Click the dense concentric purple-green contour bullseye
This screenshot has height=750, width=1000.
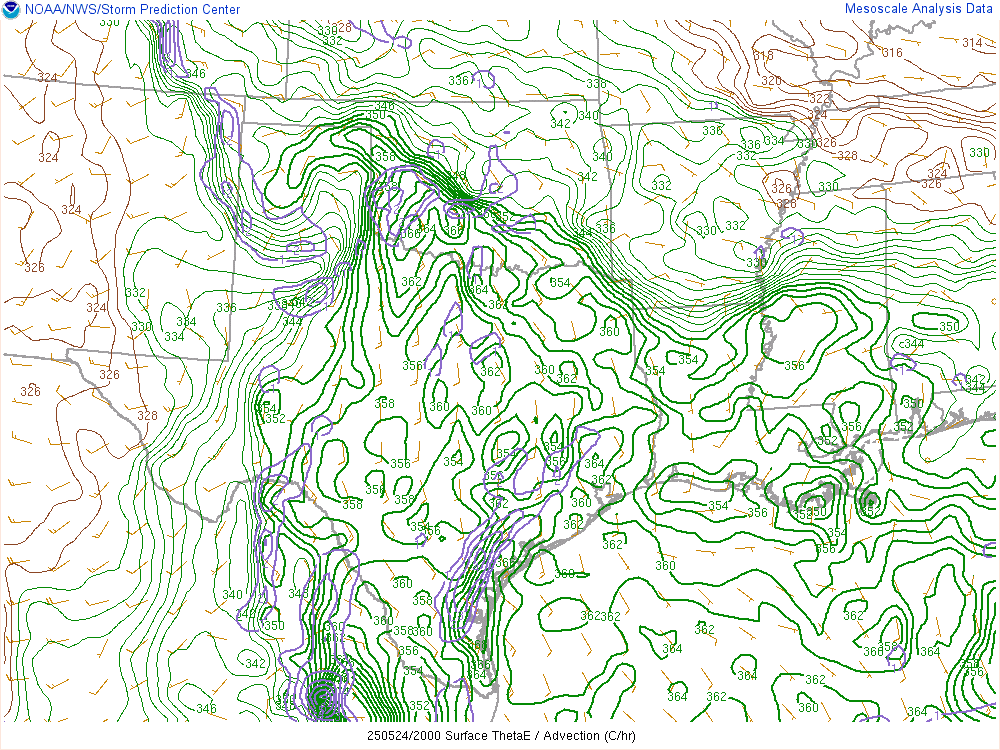click(322, 695)
